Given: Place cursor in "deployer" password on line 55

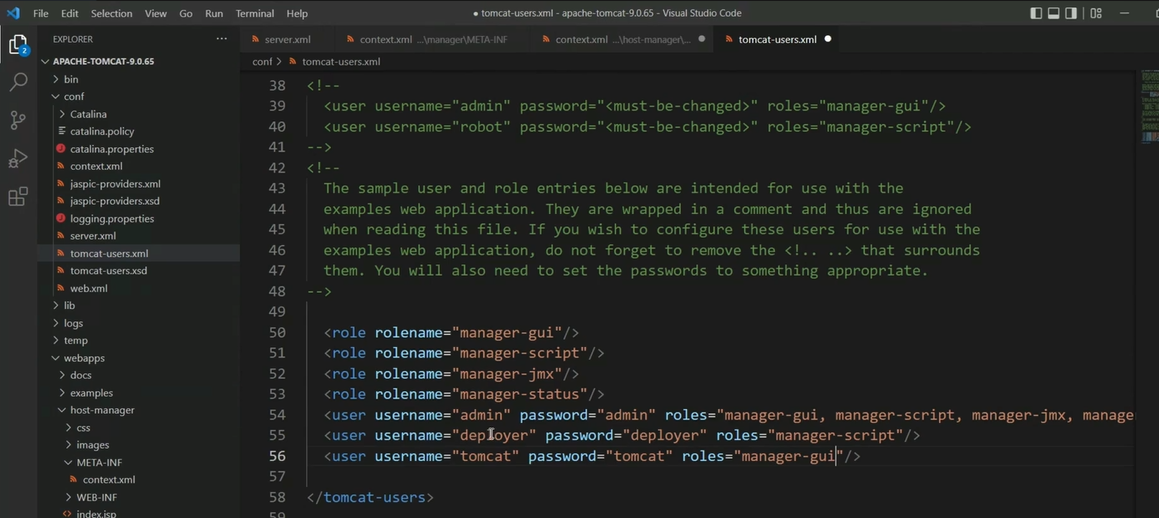Looking at the screenshot, I should click(665, 436).
